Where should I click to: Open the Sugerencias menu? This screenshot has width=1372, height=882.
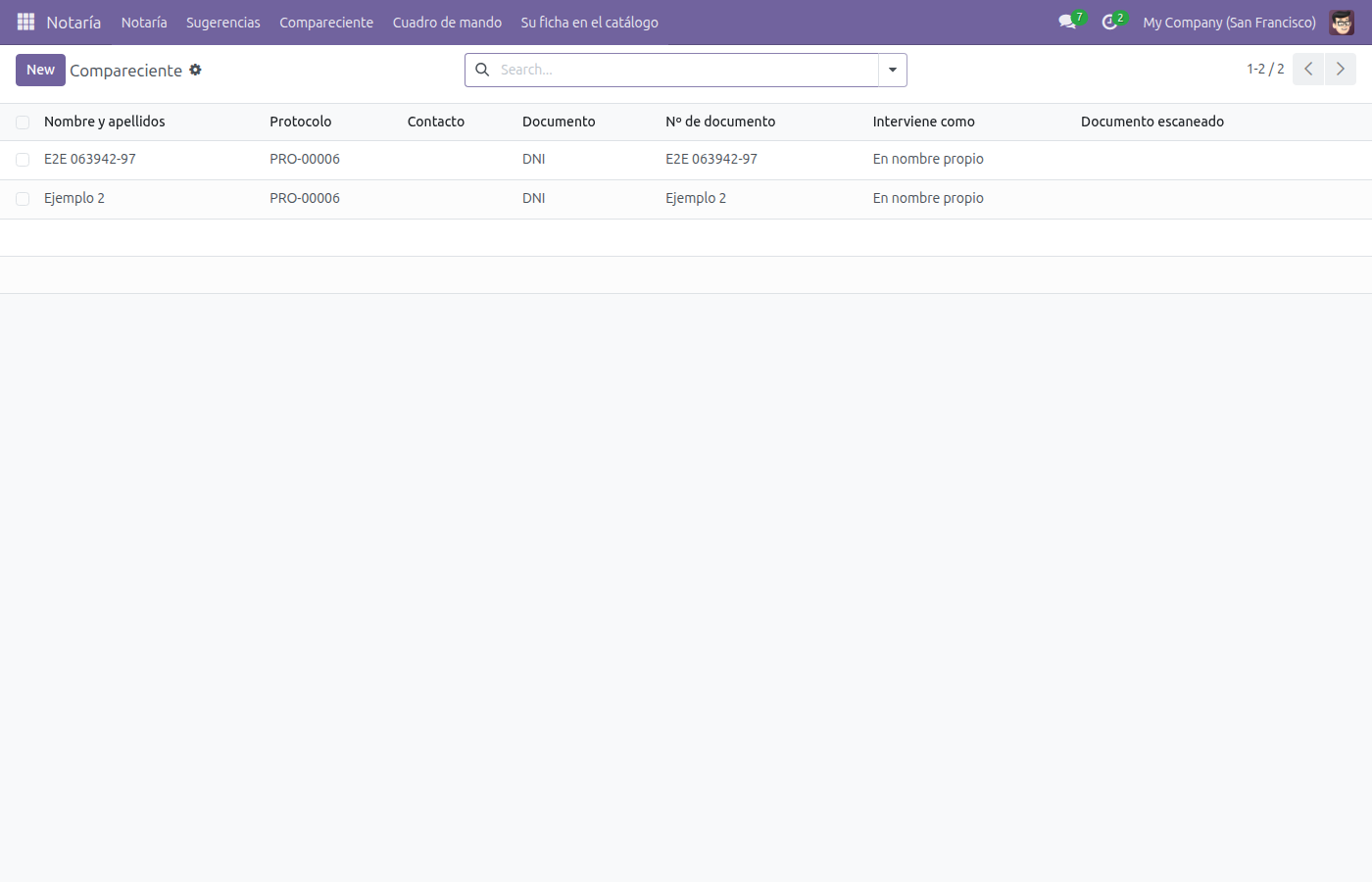coord(223,22)
